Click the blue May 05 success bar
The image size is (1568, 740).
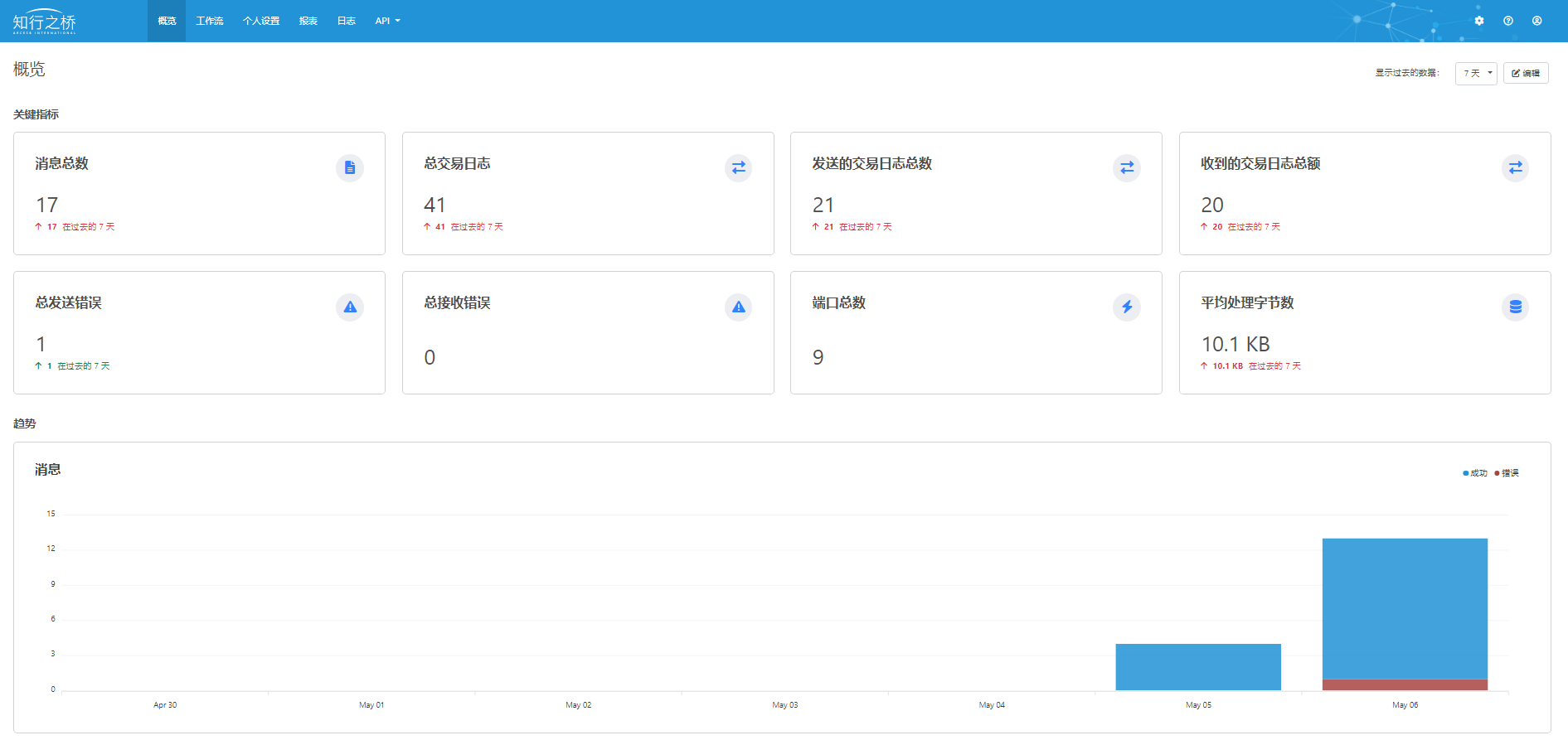[1198, 667]
